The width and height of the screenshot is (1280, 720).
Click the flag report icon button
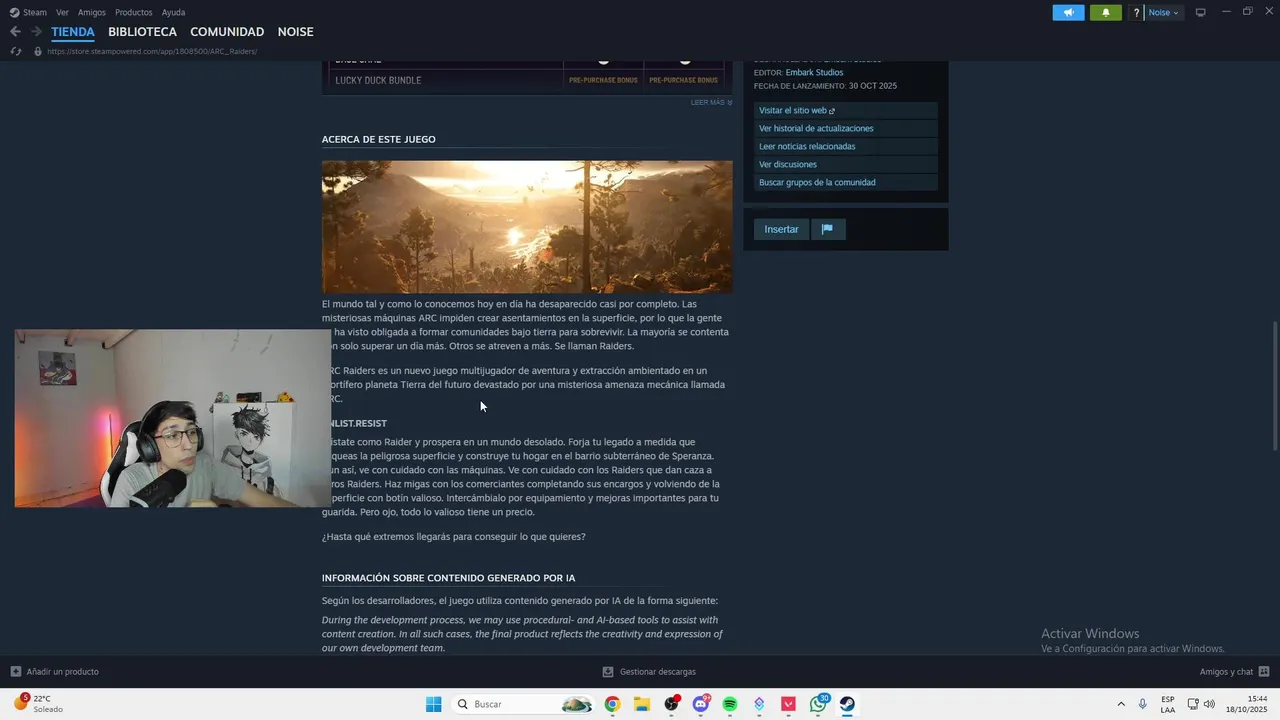tap(827, 229)
